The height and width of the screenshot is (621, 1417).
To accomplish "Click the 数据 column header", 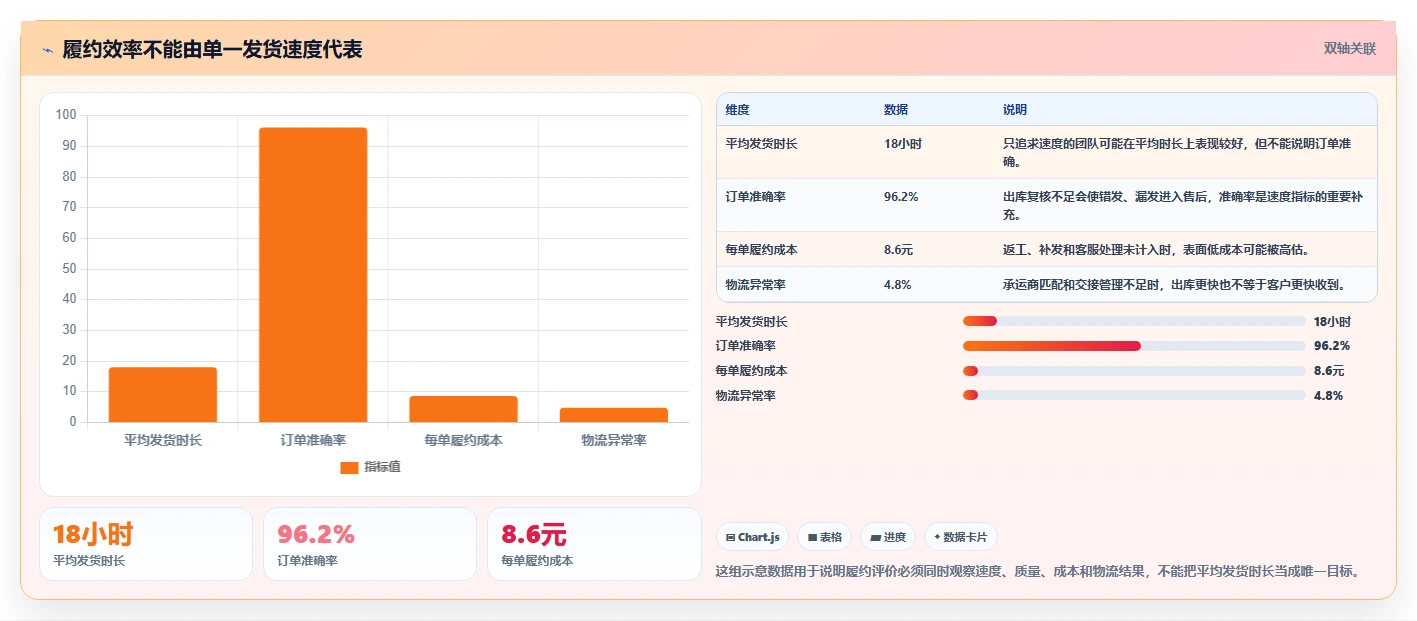I will click(896, 110).
